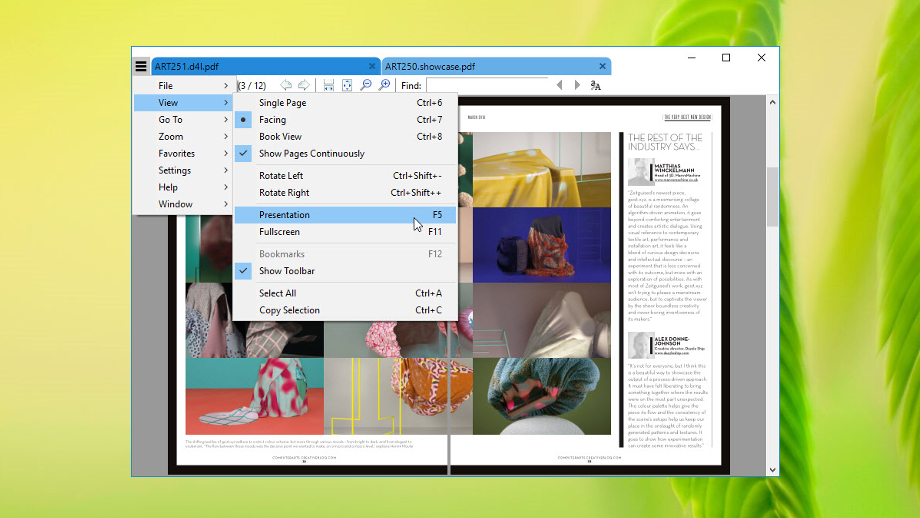Click the page number field (3 / 12)
The image size is (920, 518).
[x=252, y=86]
